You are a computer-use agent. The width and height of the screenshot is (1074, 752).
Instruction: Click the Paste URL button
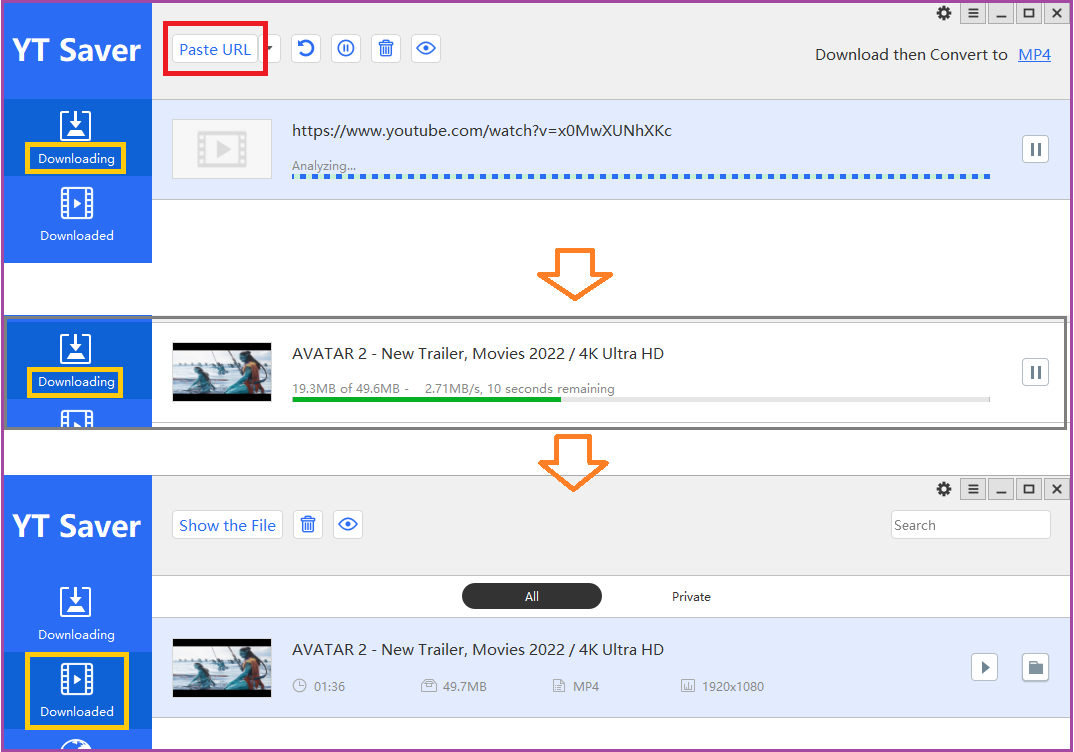point(215,49)
